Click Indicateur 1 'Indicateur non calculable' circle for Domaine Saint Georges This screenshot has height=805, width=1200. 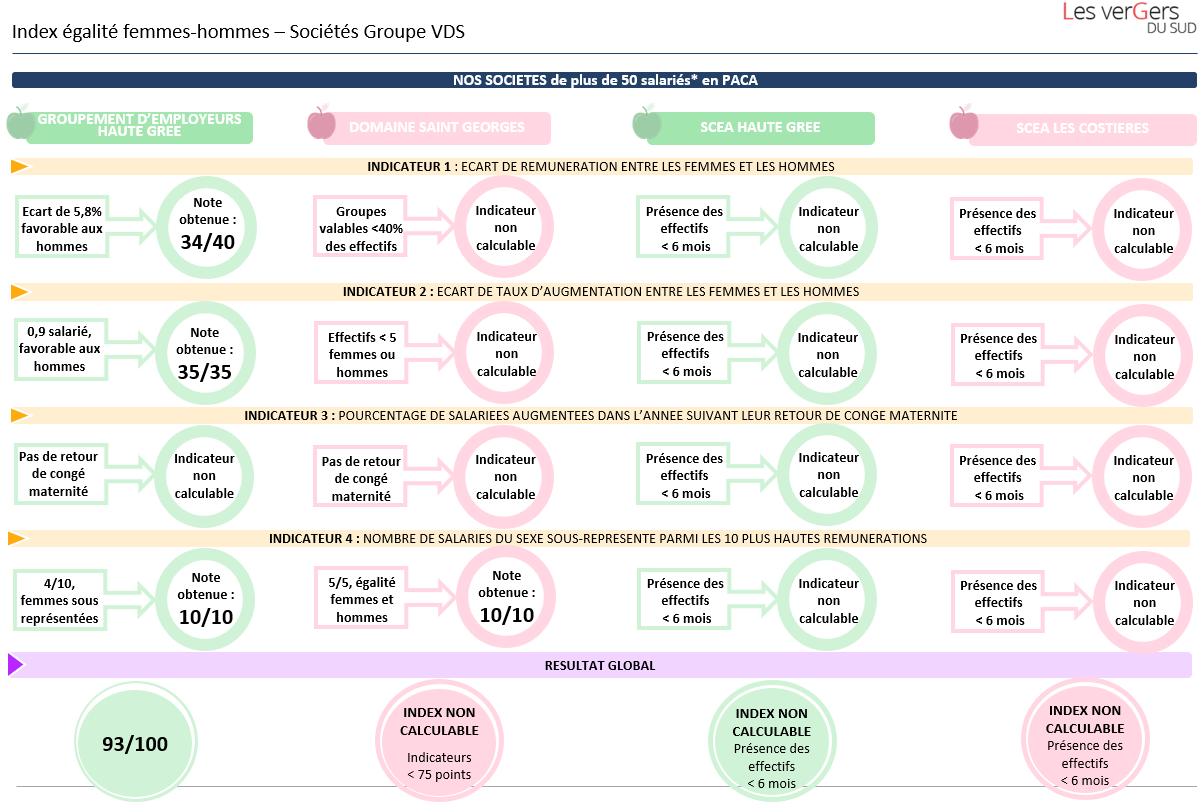(506, 228)
